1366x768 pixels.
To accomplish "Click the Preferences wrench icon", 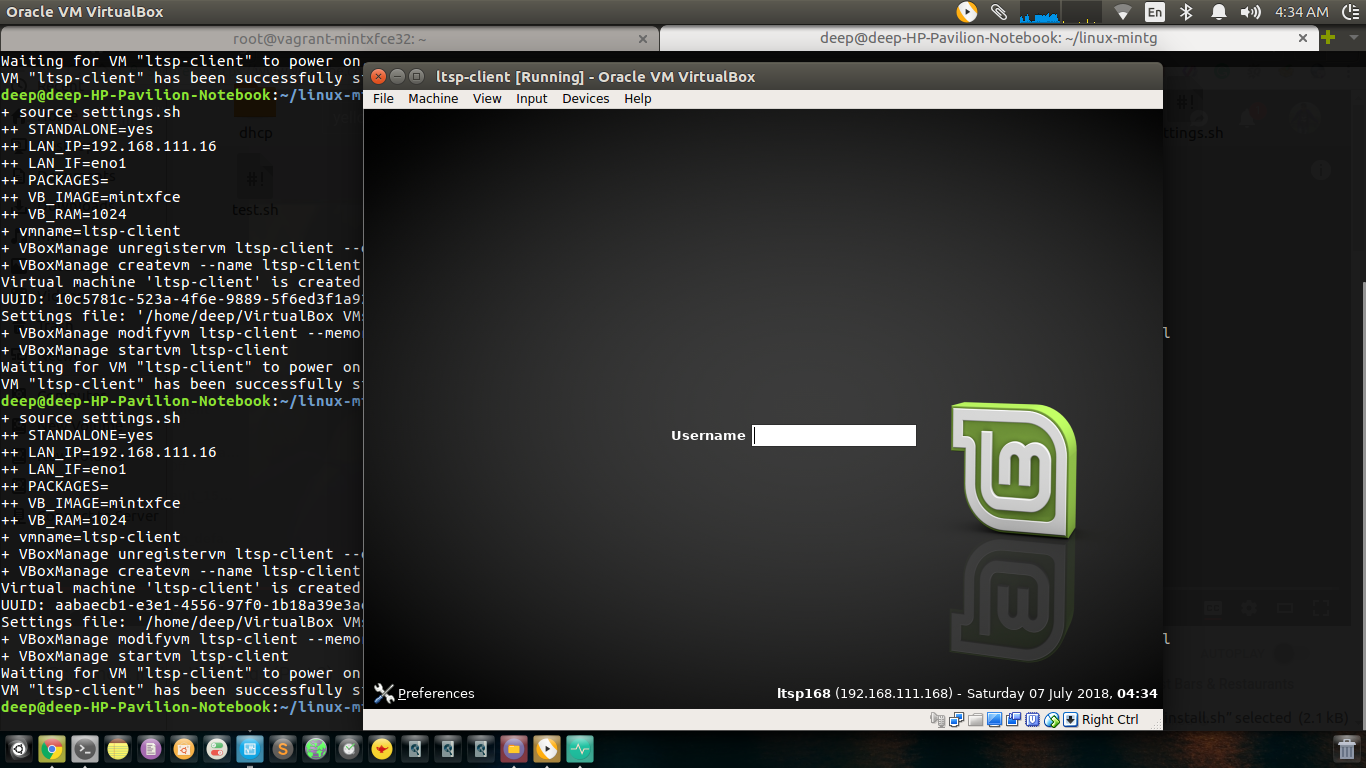I will pos(384,693).
